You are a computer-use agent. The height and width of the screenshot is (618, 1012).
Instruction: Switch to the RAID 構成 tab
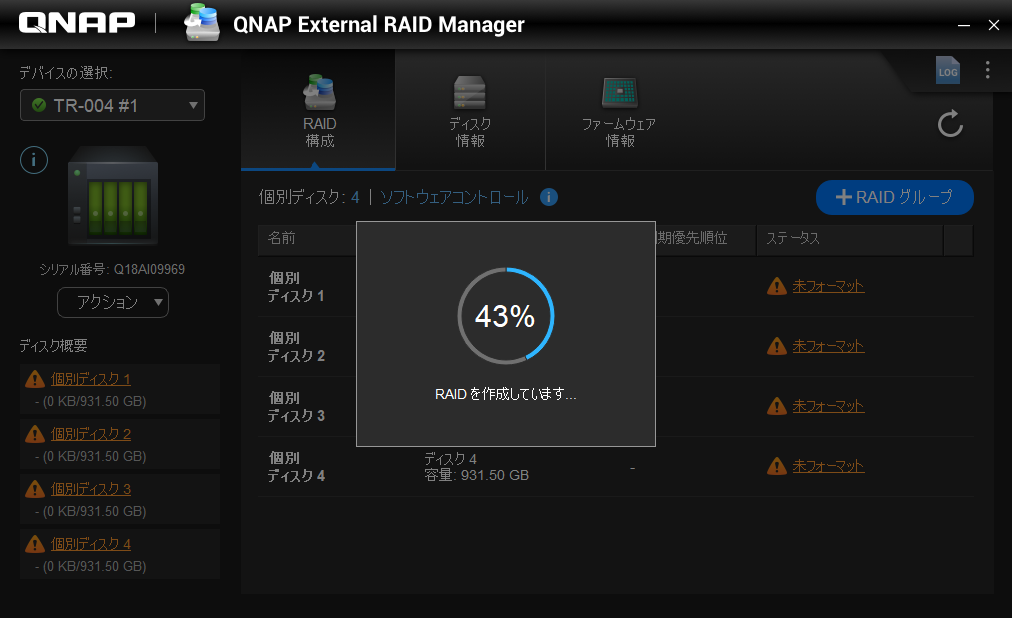tap(319, 113)
